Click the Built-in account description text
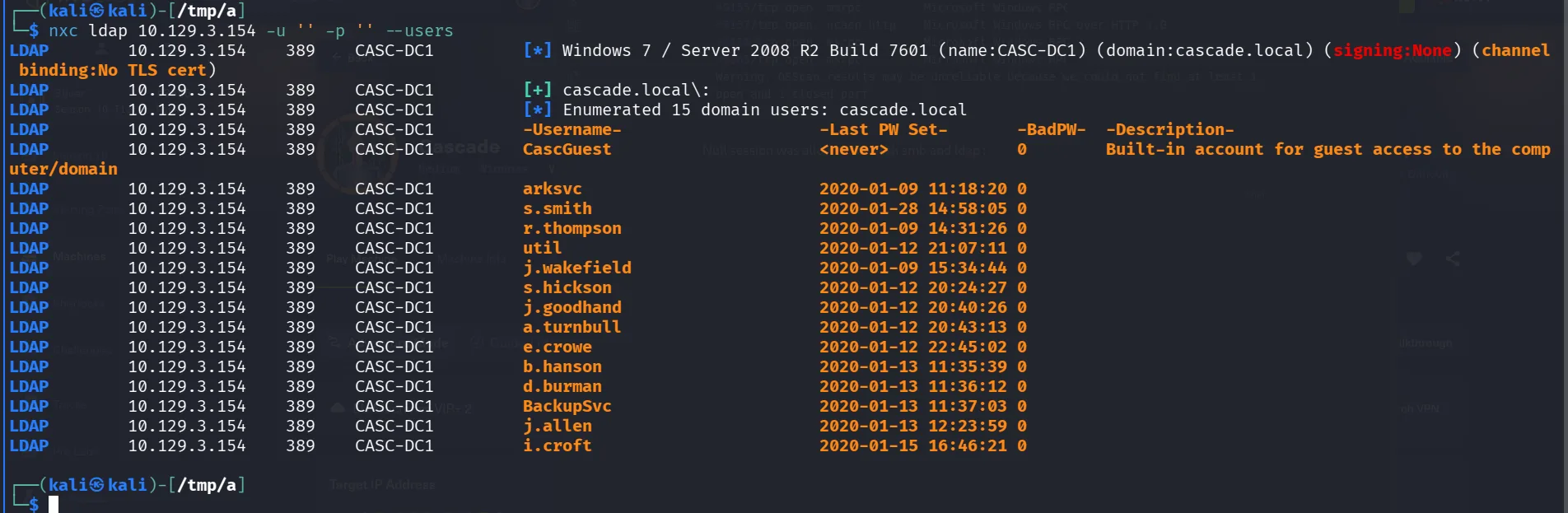Viewport: 1568px width, 513px height. pyautogui.click(x=1328, y=149)
